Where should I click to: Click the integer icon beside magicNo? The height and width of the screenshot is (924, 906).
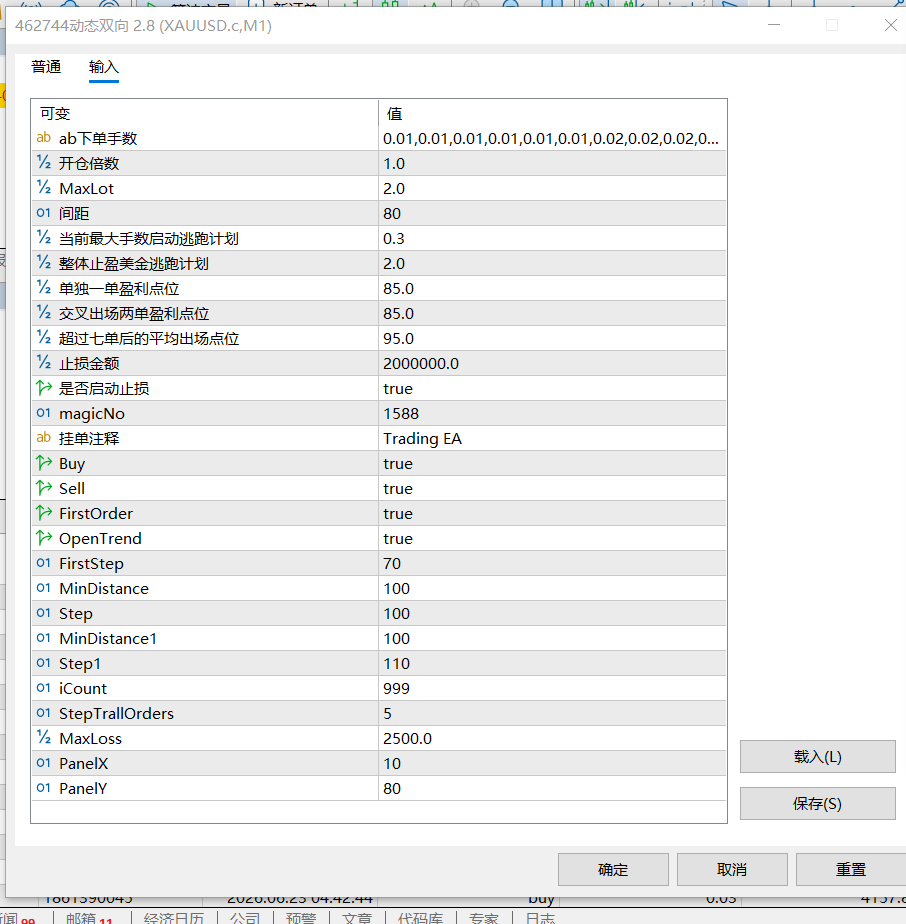pyautogui.click(x=44, y=413)
